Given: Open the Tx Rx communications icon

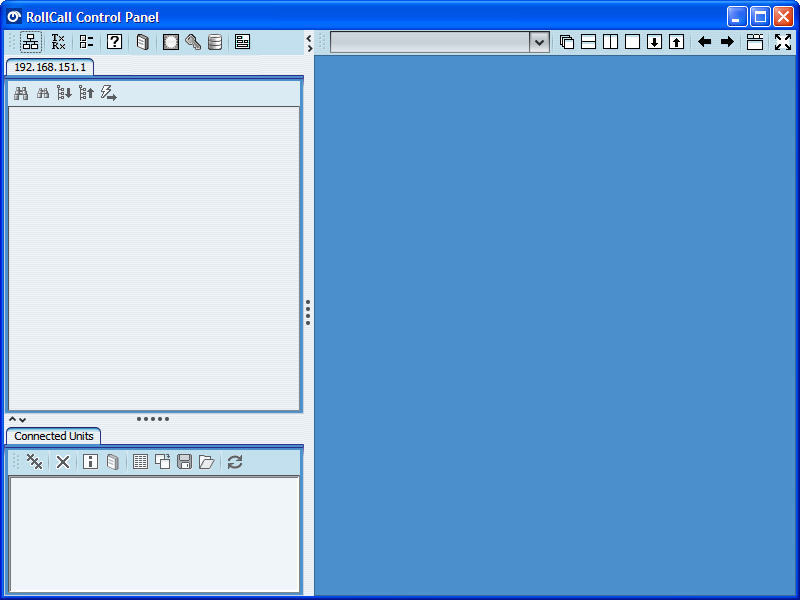Looking at the screenshot, I should tap(58, 42).
